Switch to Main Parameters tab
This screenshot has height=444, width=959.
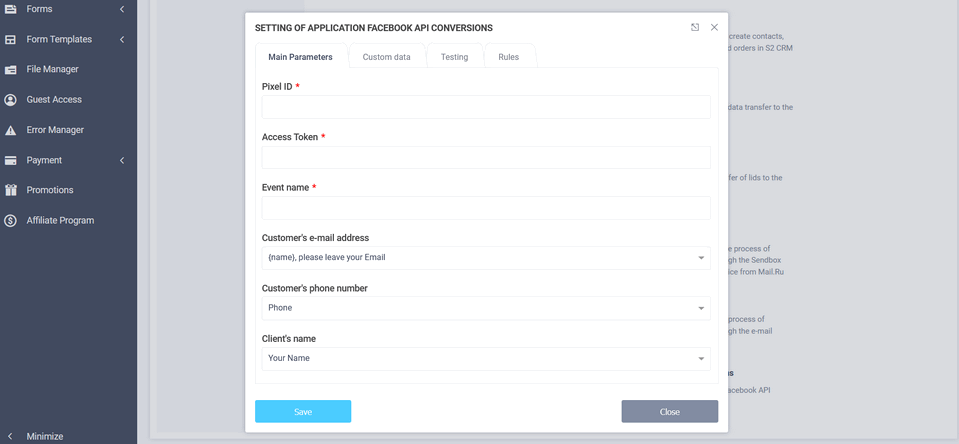coord(301,57)
